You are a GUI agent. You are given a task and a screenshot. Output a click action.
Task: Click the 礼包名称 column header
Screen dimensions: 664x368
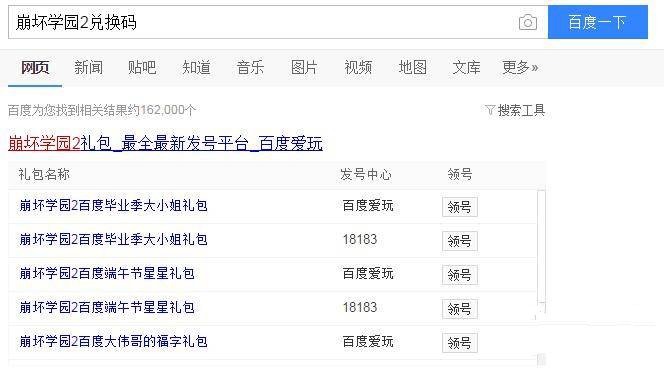(x=44, y=174)
